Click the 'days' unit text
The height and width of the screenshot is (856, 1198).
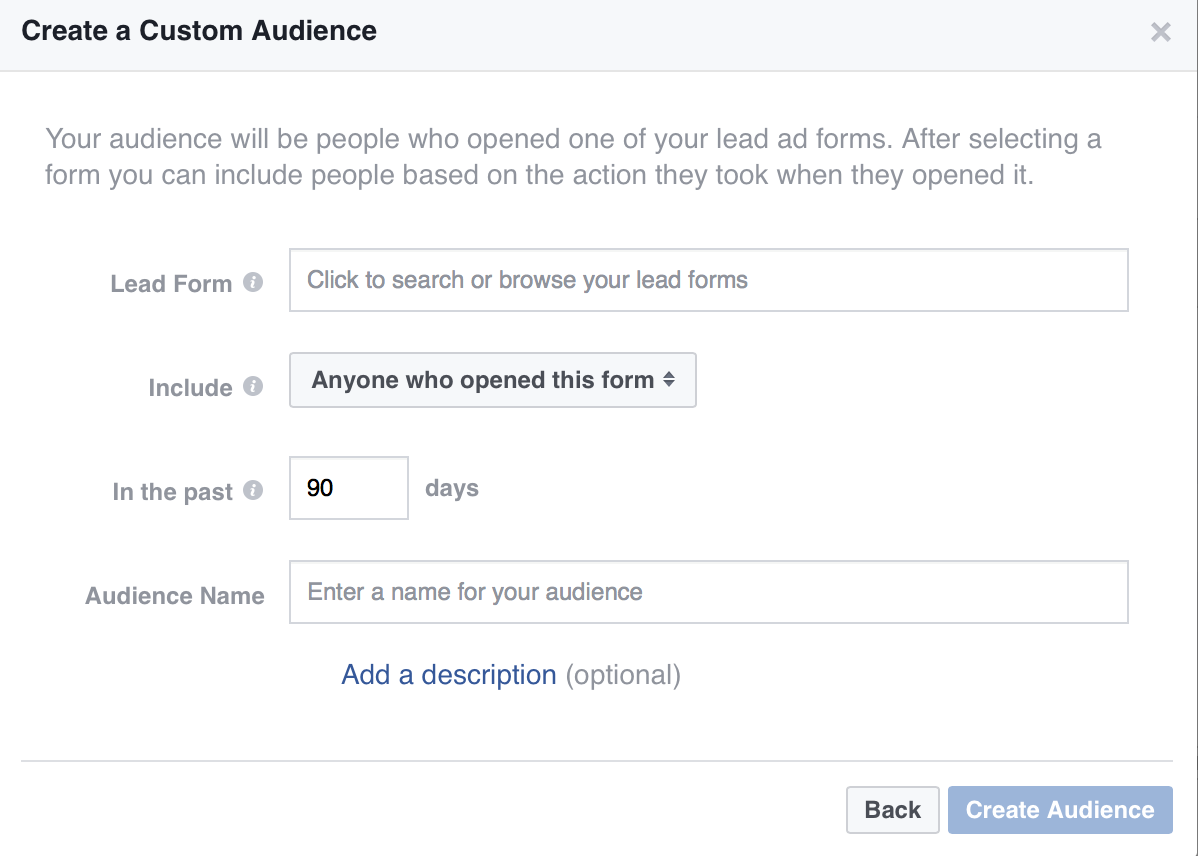pos(452,489)
